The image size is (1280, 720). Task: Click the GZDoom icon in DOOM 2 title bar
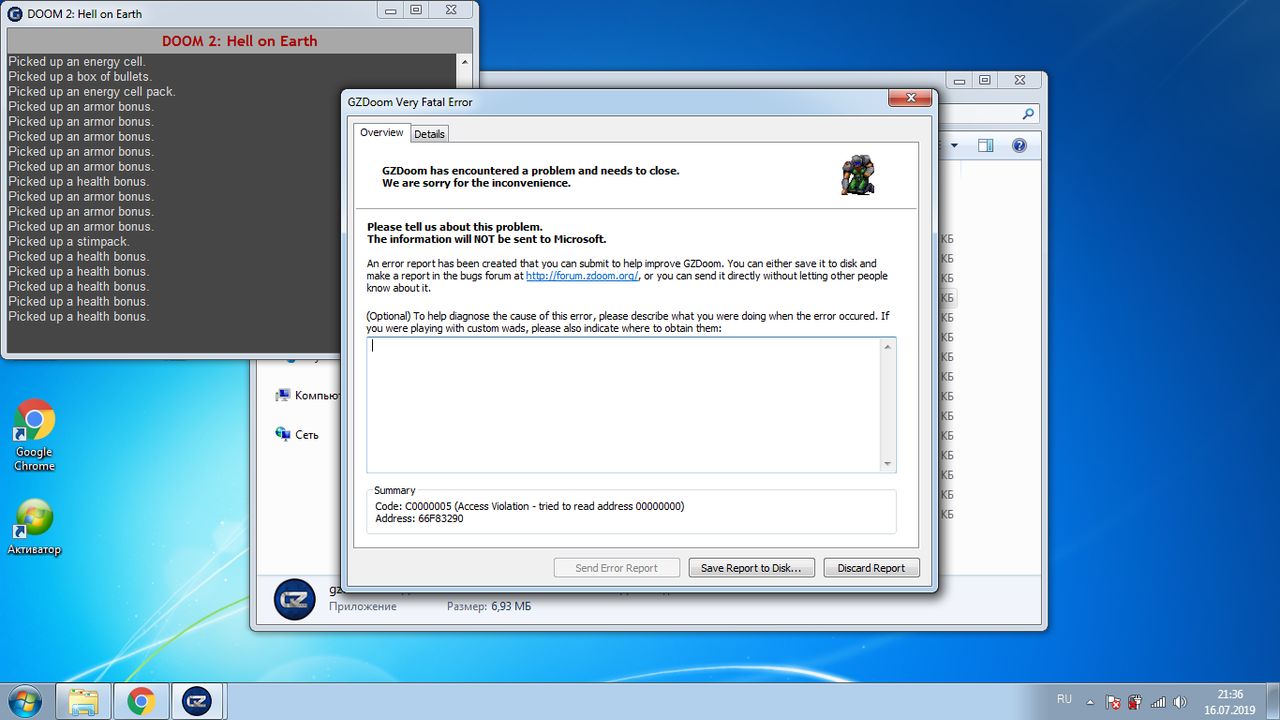click(x=15, y=13)
